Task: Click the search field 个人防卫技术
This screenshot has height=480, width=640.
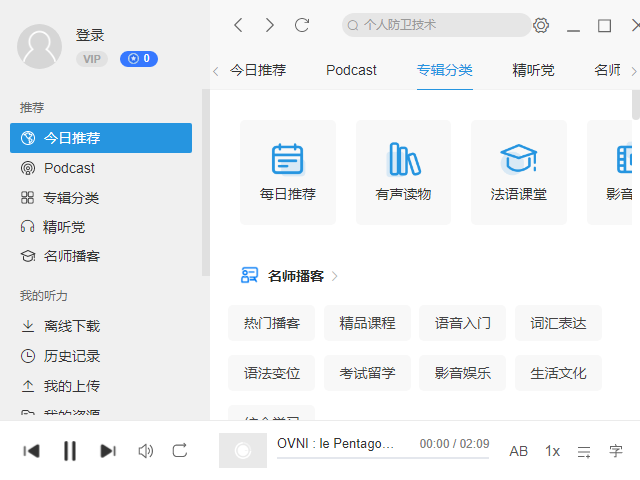Action: pos(436,25)
